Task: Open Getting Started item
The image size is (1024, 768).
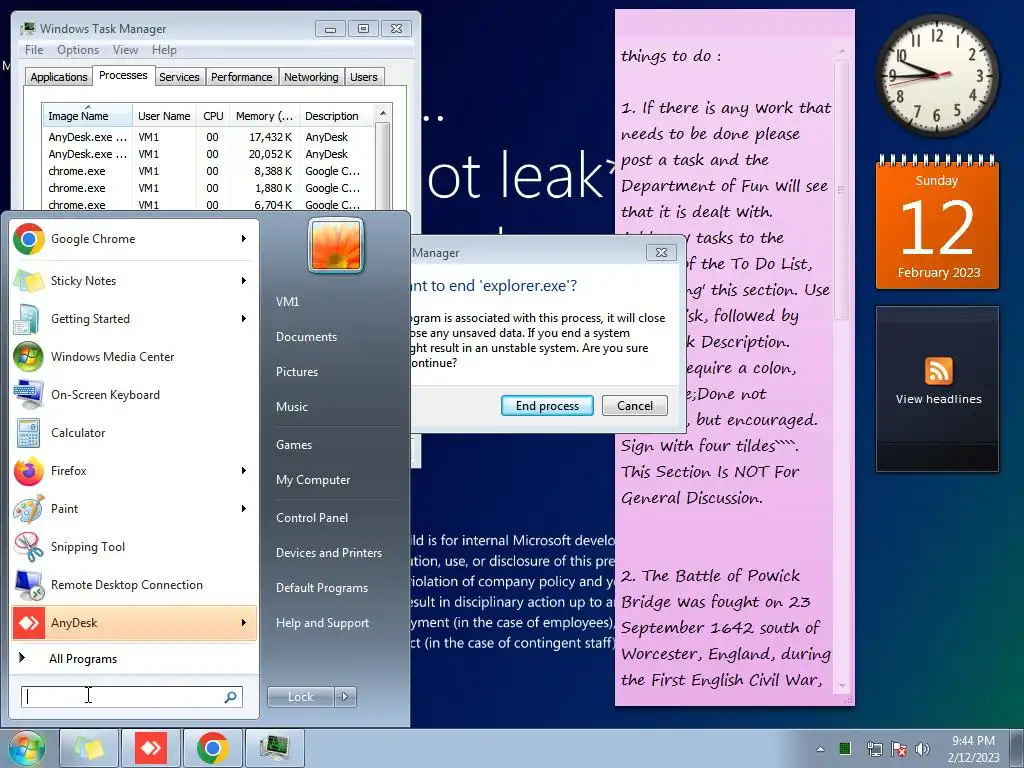Action: coord(134,319)
